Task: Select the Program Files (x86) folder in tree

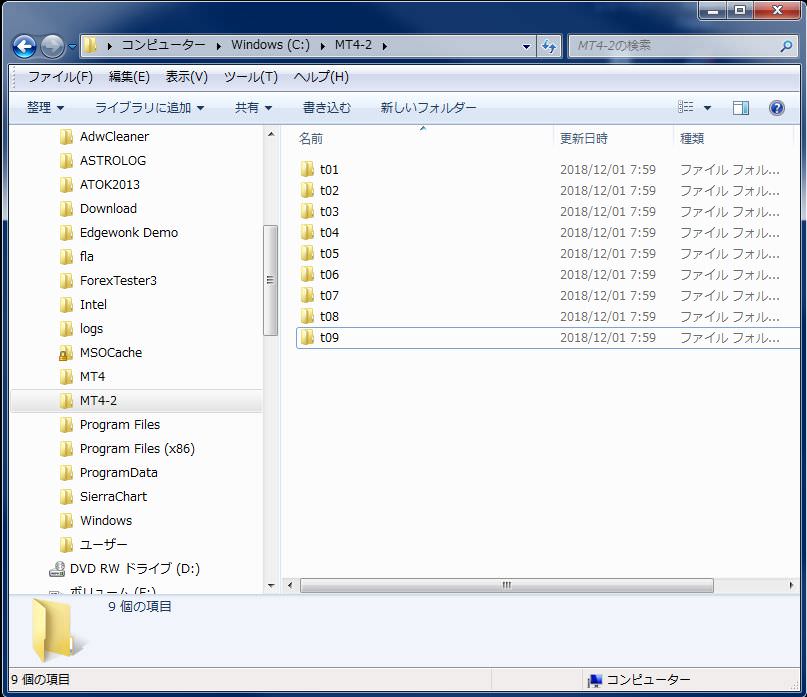Action: (x=137, y=449)
